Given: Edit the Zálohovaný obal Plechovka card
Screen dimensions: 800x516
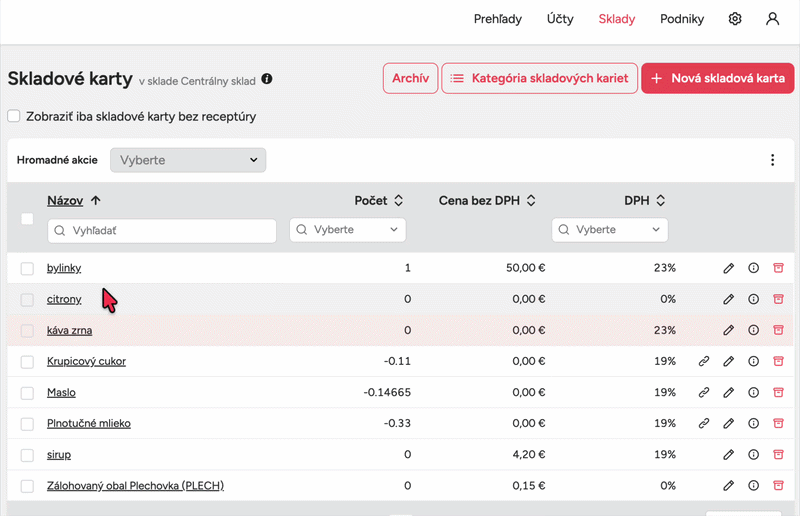Looking at the screenshot, I should tap(729, 486).
